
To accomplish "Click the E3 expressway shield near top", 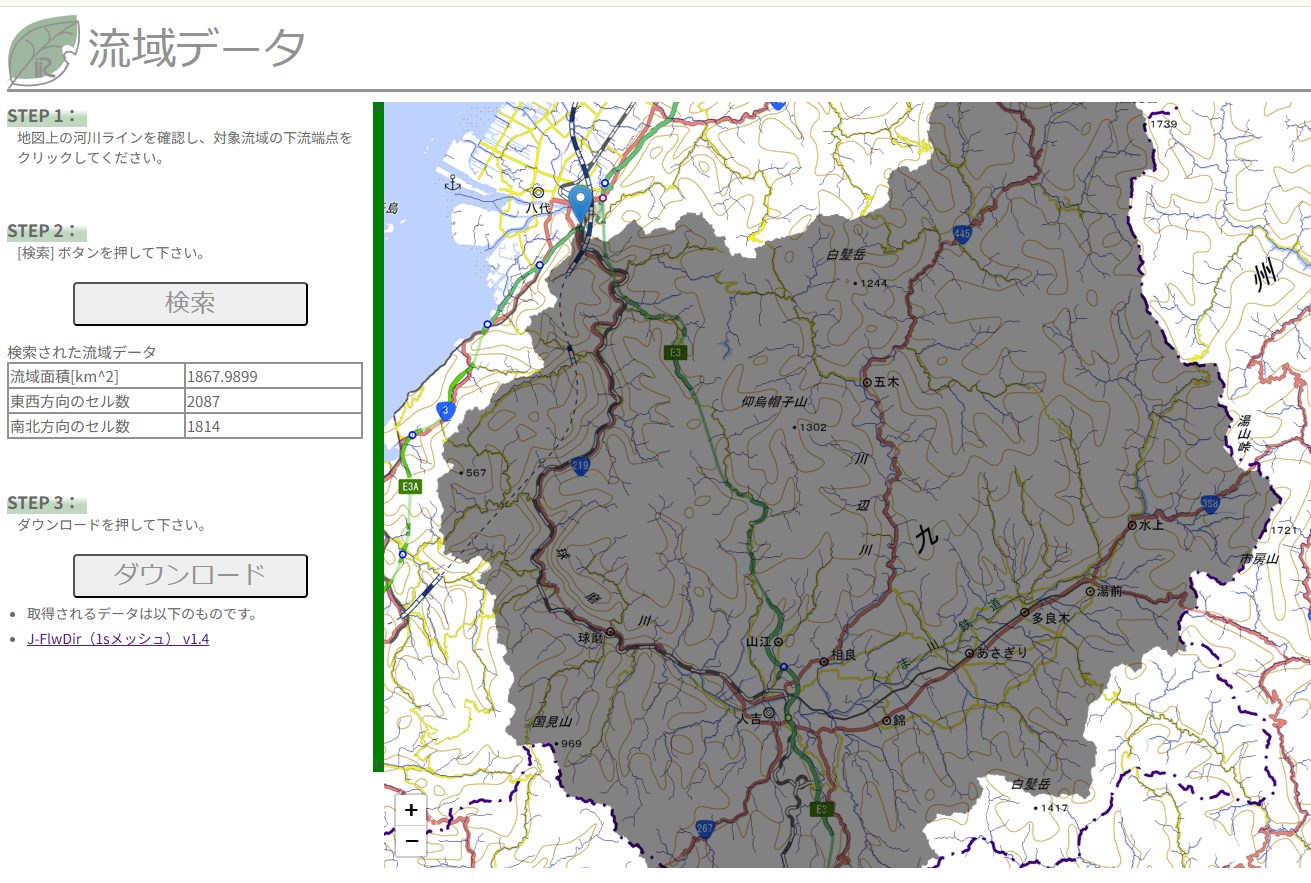I will pyautogui.click(x=677, y=352).
